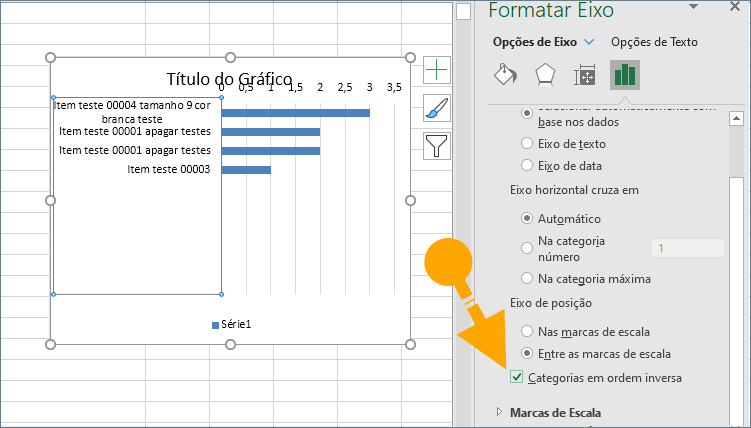Click the Título do Gráfico chart title
The height and width of the screenshot is (428, 751).
pos(229,79)
